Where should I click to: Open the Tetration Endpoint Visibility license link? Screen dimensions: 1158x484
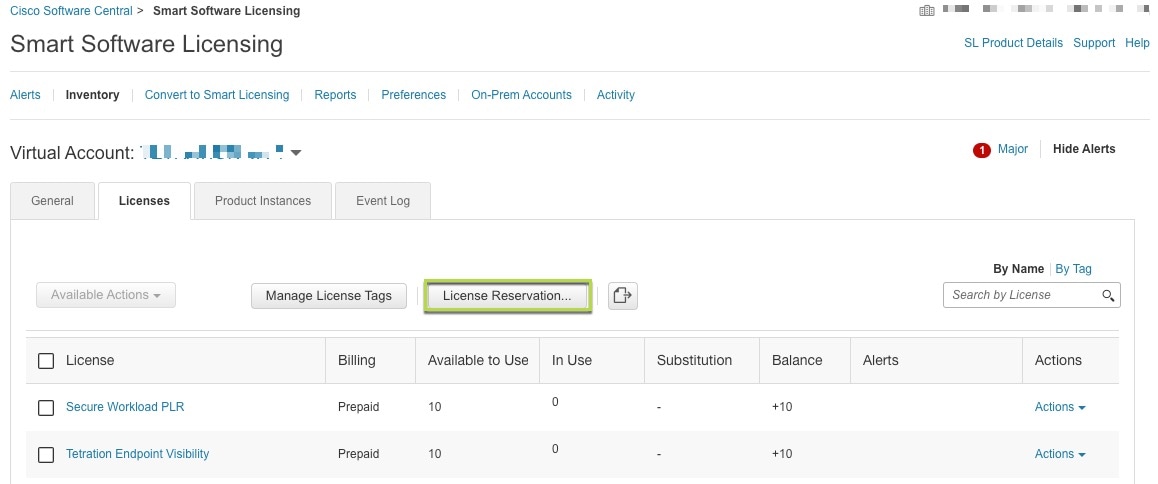point(137,454)
